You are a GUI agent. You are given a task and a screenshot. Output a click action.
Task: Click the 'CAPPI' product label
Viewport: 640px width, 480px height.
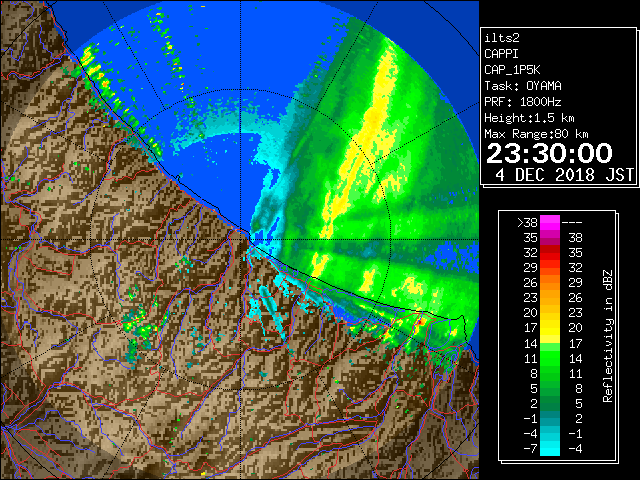pyautogui.click(x=501, y=54)
